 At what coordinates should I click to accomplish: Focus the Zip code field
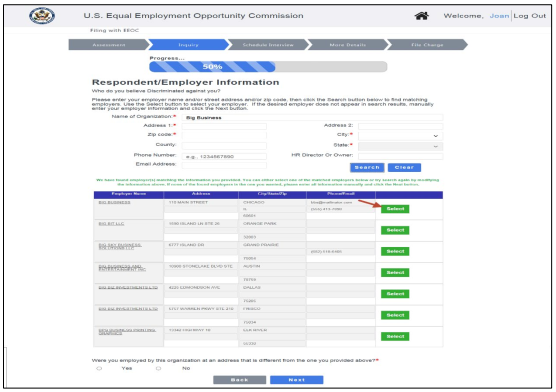pos(224,135)
